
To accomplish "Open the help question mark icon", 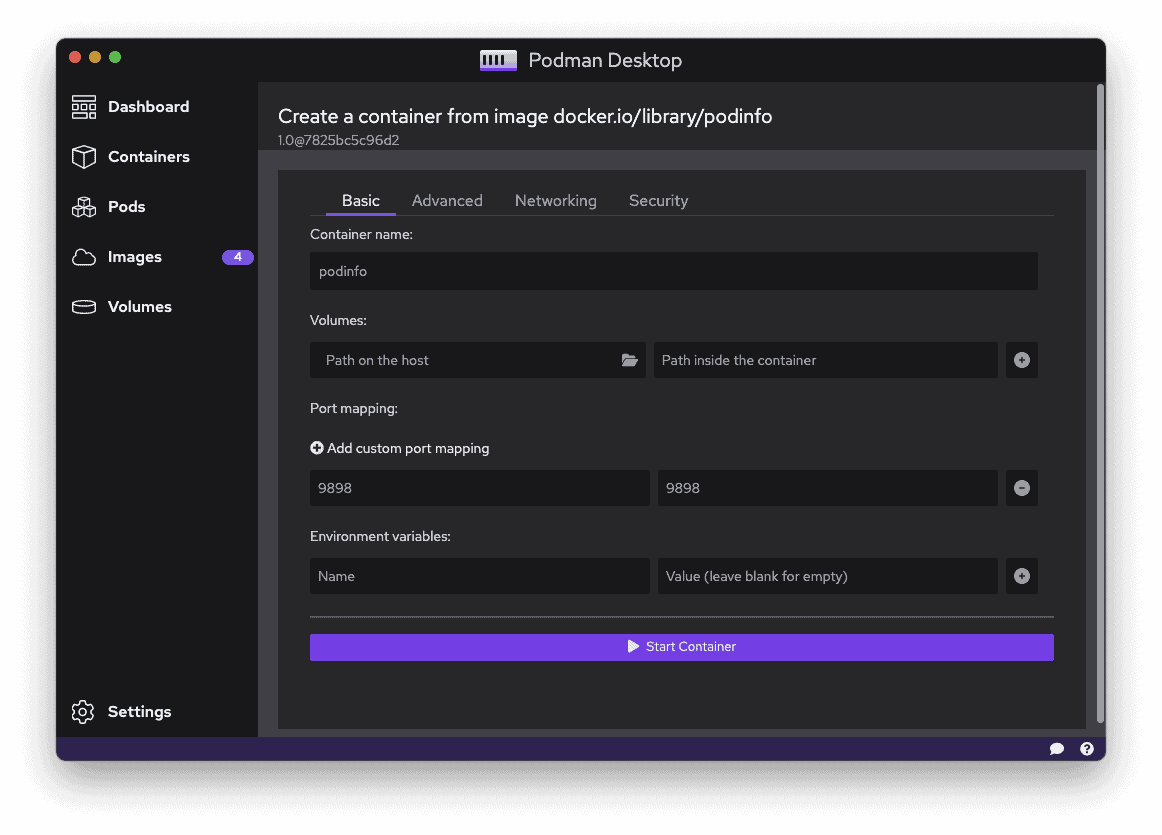I will [x=1086, y=748].
